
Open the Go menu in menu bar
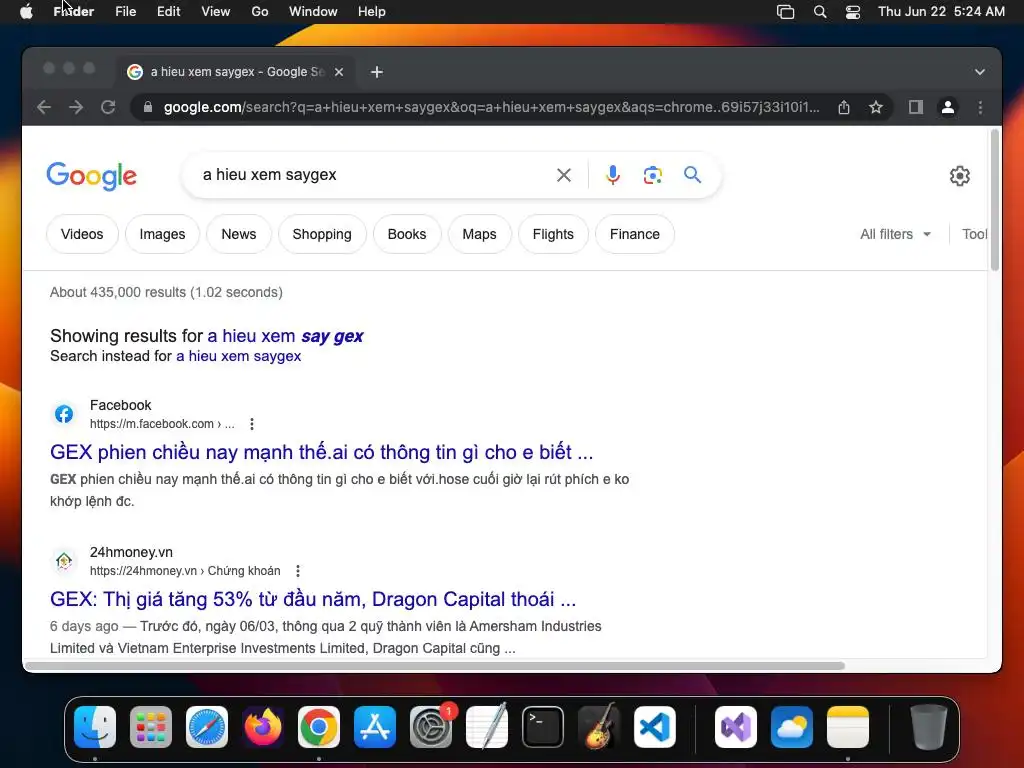pyautogui.click(x=260, y=12)
